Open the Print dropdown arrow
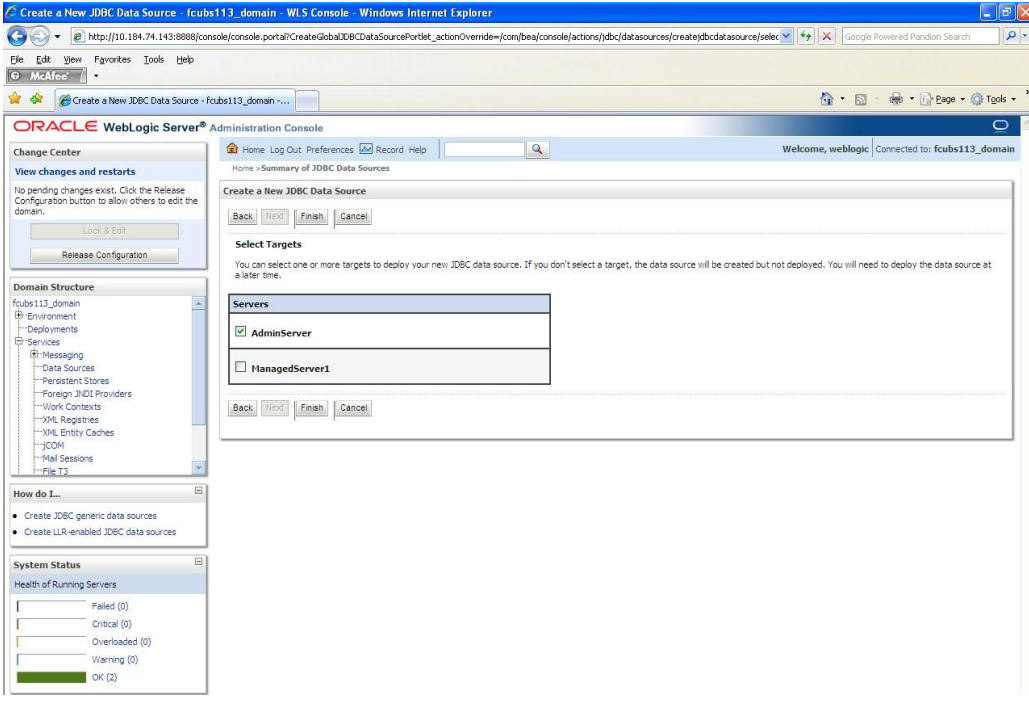The width and height of the screenshot is (1029, 703). pyautogui.click(x=912, y=99)
